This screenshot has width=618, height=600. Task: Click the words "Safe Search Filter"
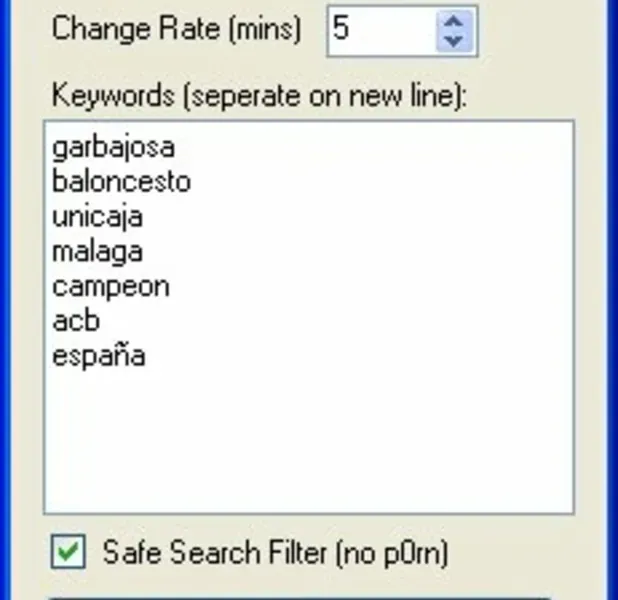(214, 551)
